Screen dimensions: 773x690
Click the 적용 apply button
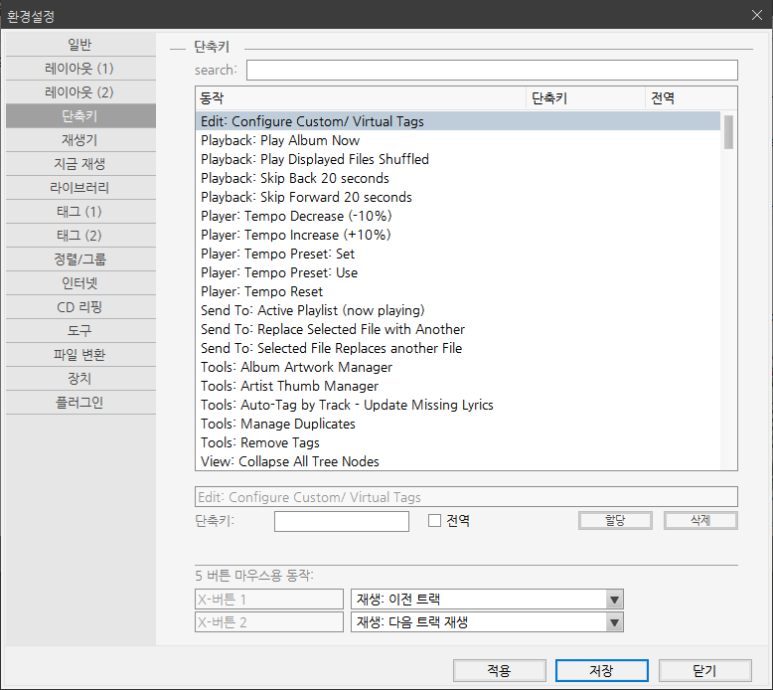tap(499, 670)
